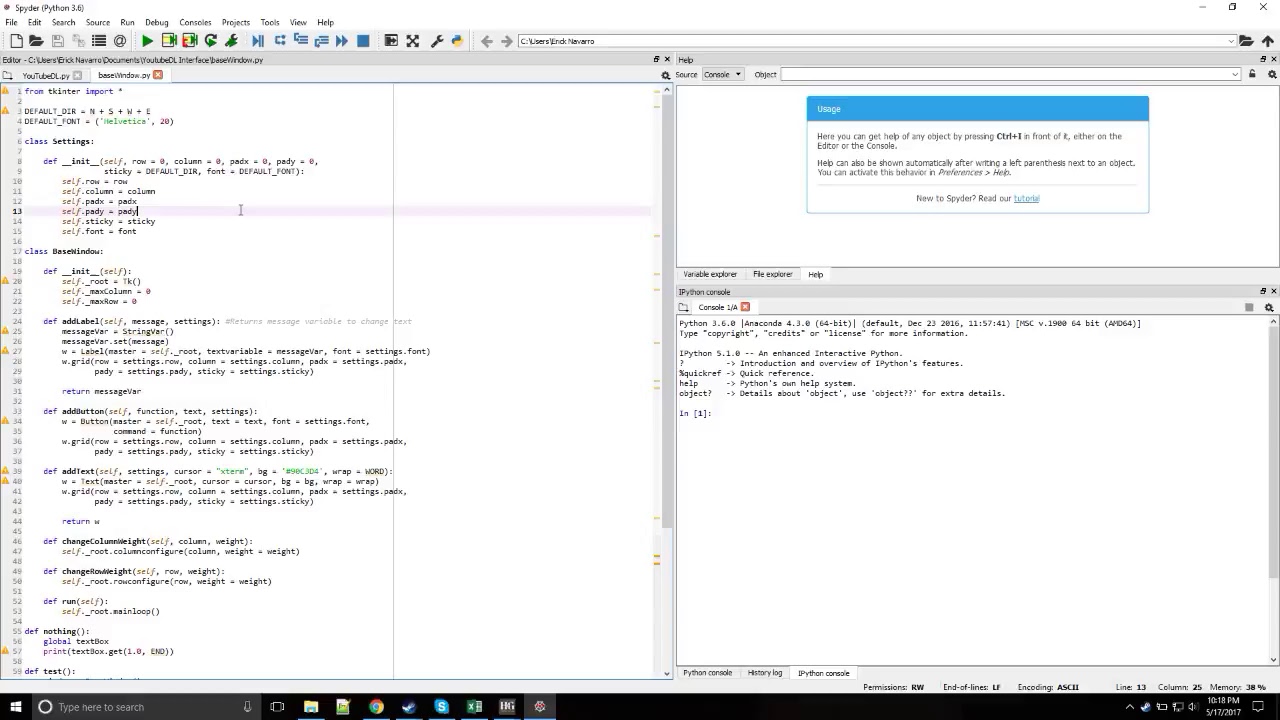Switch to the Variable explorer tab
1280x720 pixels.
click(710, 274)
